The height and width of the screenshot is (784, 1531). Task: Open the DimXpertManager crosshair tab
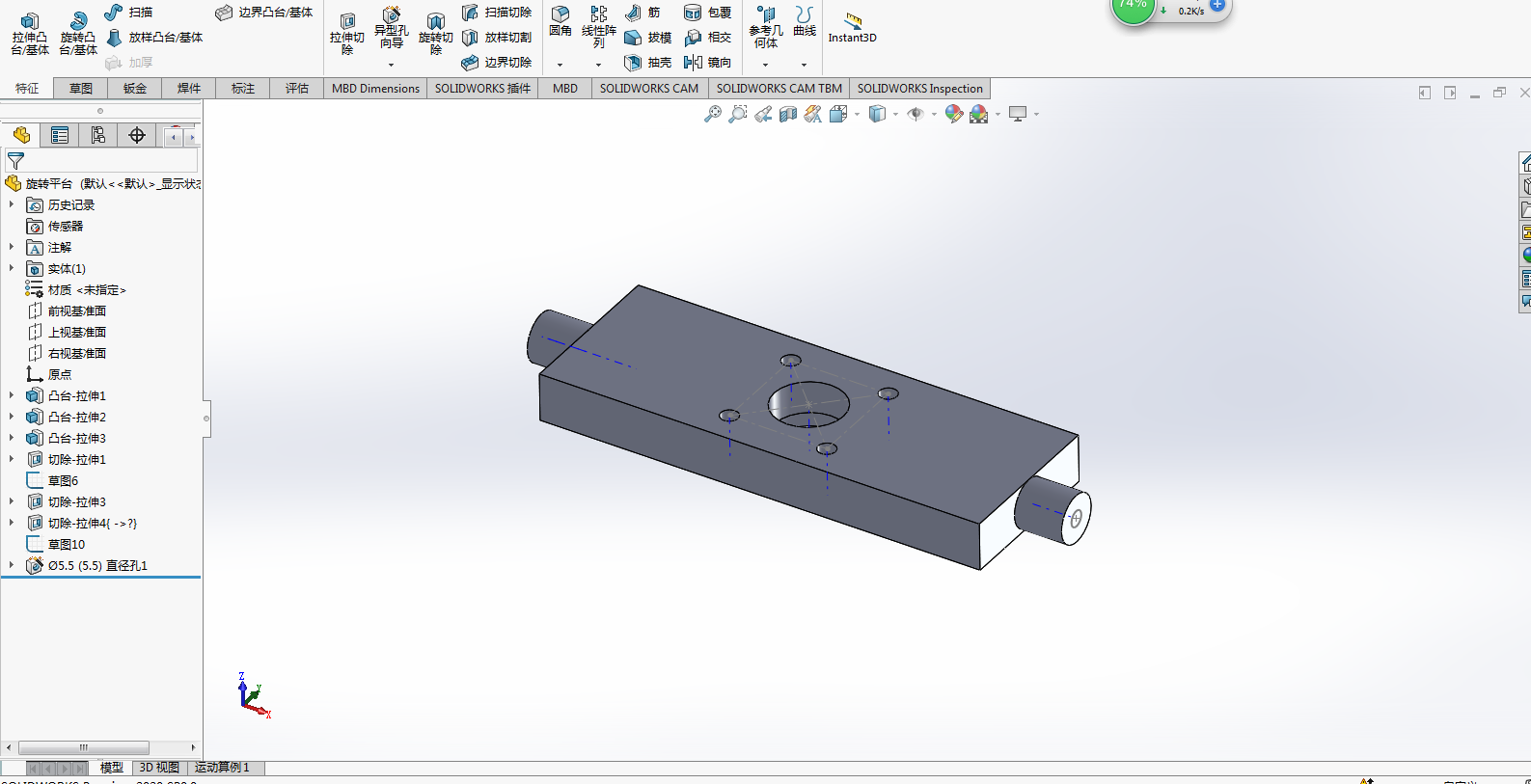pyautogui.click(x=137, y=135)
